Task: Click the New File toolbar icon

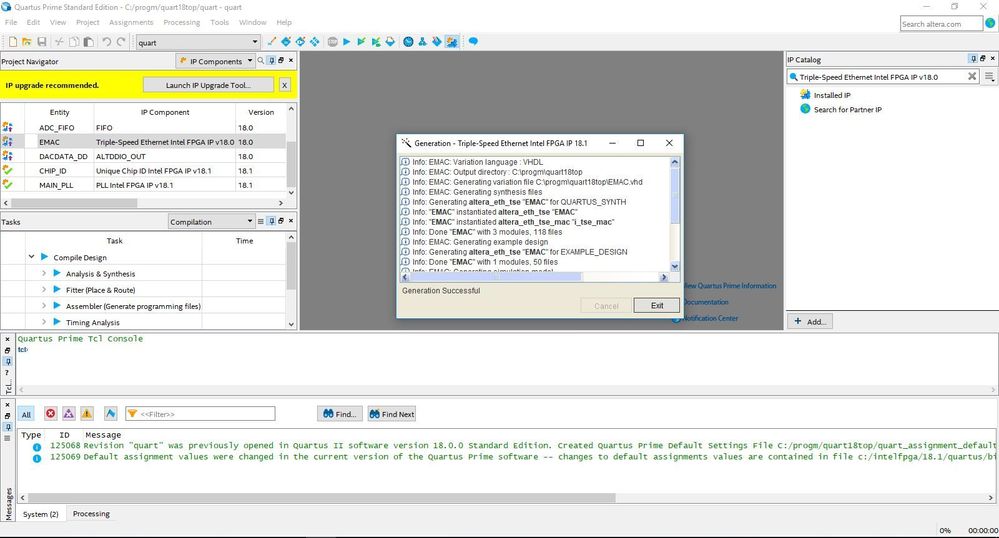Action: [x=12, y=42]
